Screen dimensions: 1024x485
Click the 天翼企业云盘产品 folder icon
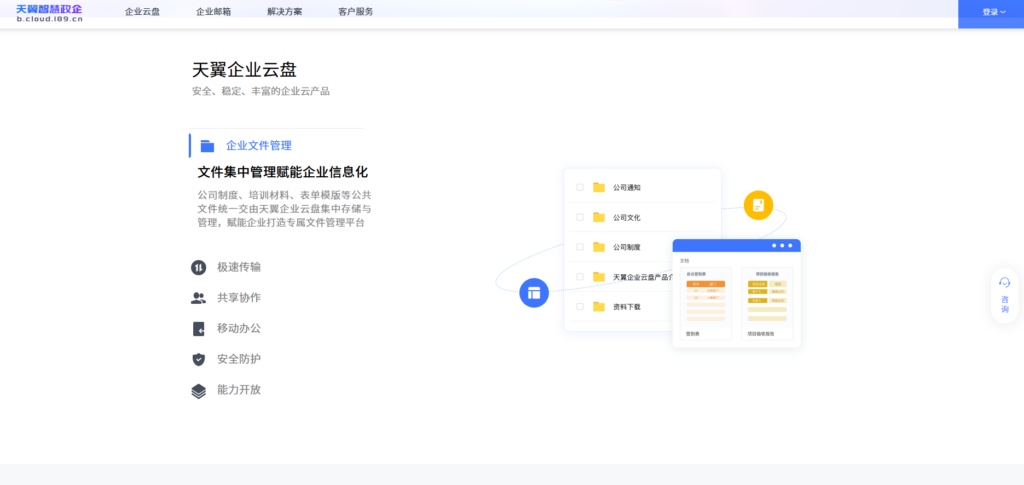coord(599,277)
